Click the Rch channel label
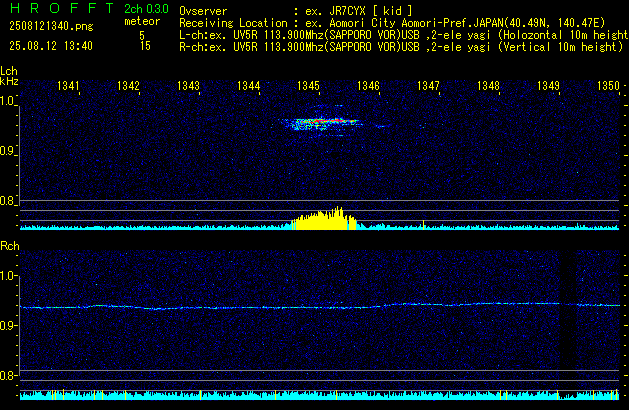The width and height of the screenshot is (629, 410). [10, 246]
